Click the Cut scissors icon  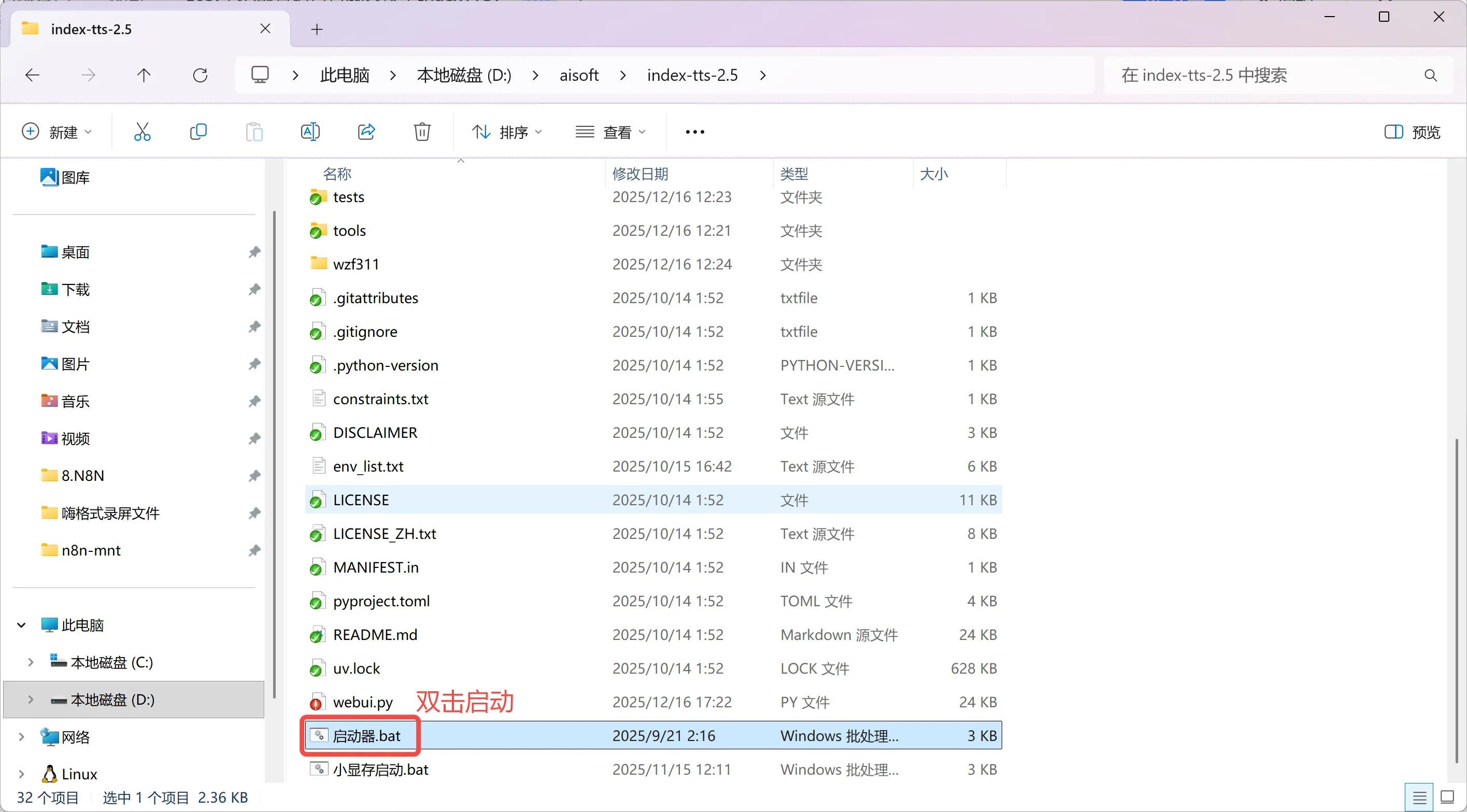[x=142, y=132]
